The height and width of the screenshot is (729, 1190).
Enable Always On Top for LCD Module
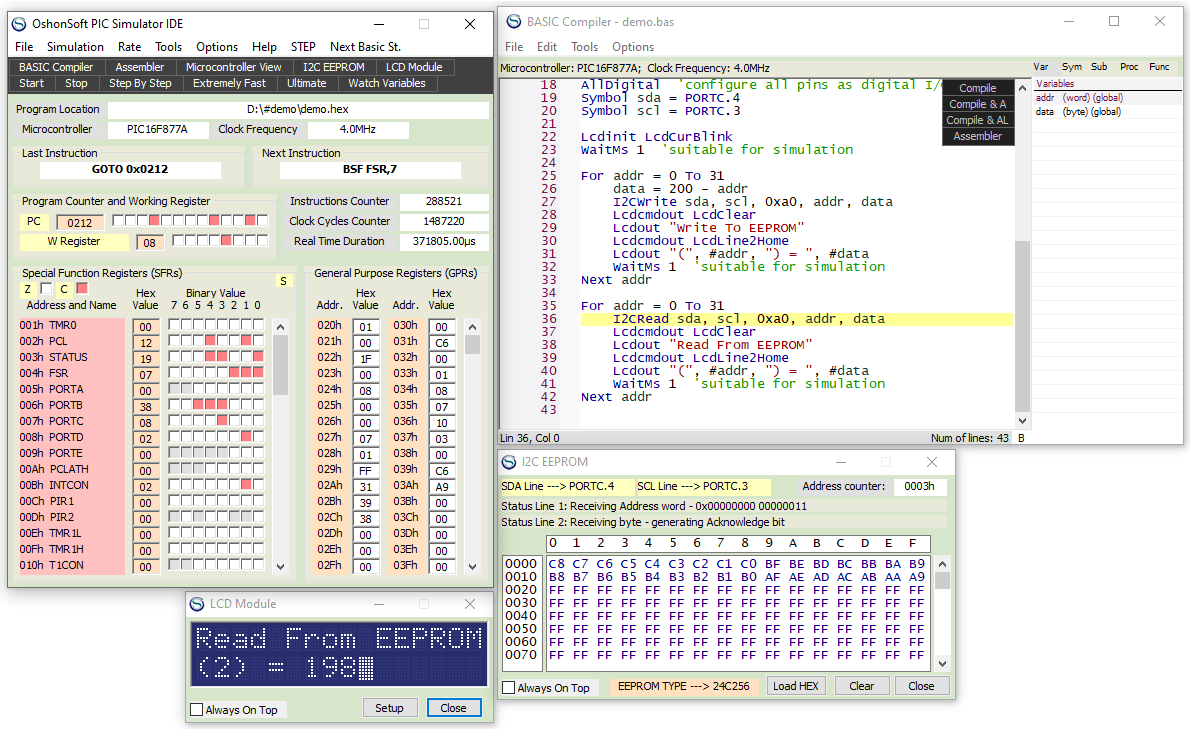point(196,710)
